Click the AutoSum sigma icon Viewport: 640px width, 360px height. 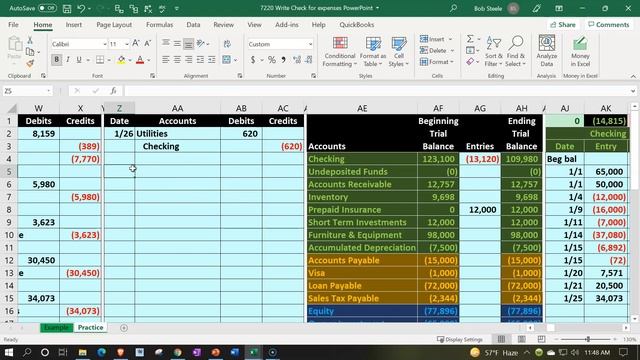pos(470,39)
